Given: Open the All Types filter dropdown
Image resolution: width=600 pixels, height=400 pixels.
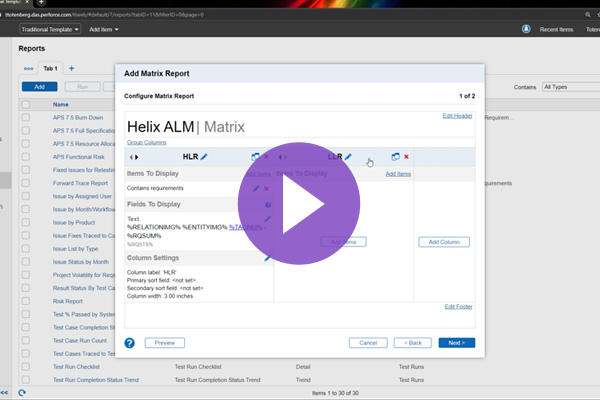Looking at the screenshot, I should tap(571, 87).
